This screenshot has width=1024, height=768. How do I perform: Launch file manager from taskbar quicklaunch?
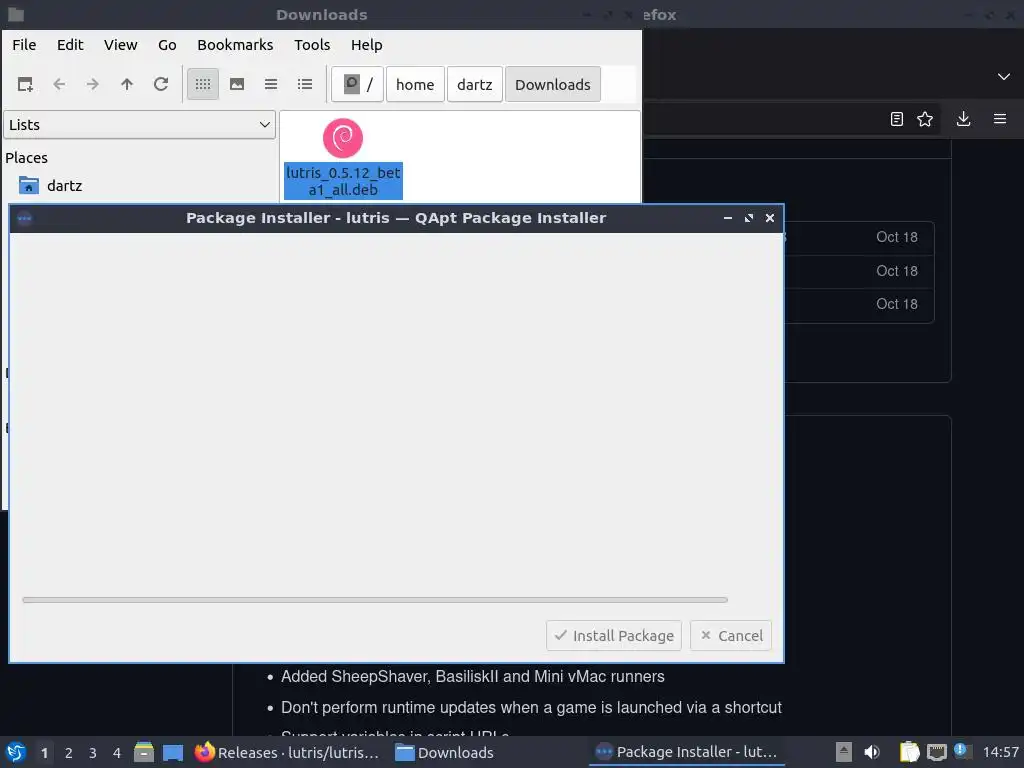(x=144, y=752)
